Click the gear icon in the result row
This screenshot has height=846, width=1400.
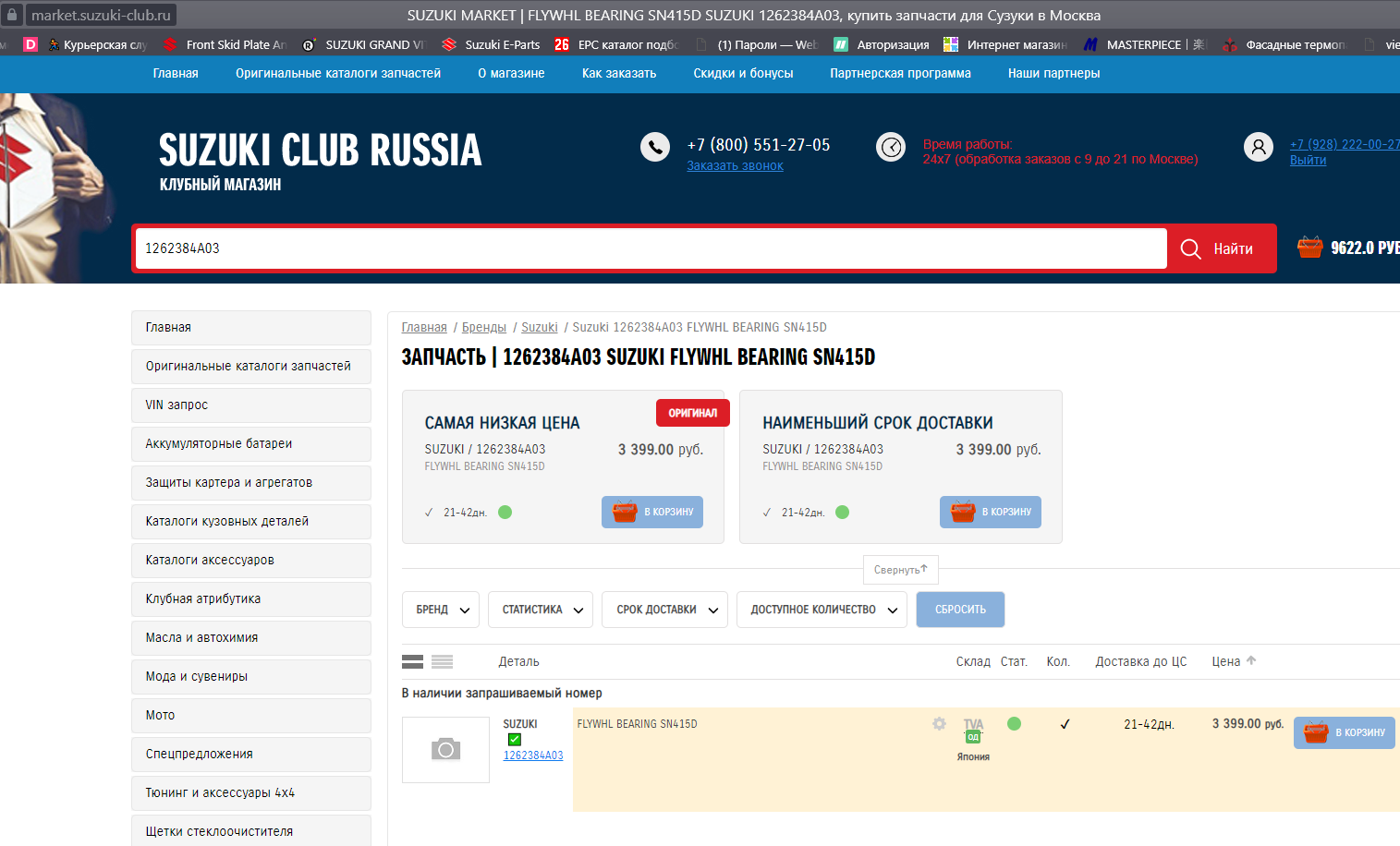coord(939,724)
